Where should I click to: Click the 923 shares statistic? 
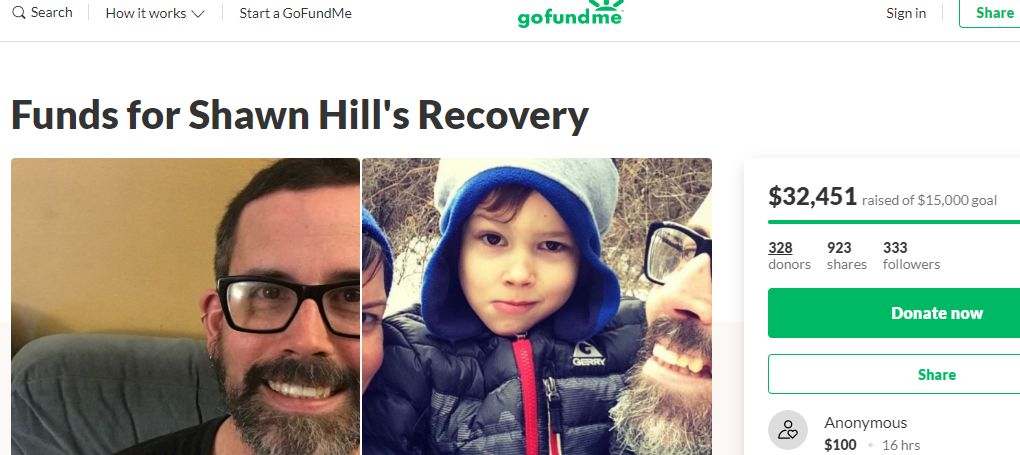click(x=846, y=255)
